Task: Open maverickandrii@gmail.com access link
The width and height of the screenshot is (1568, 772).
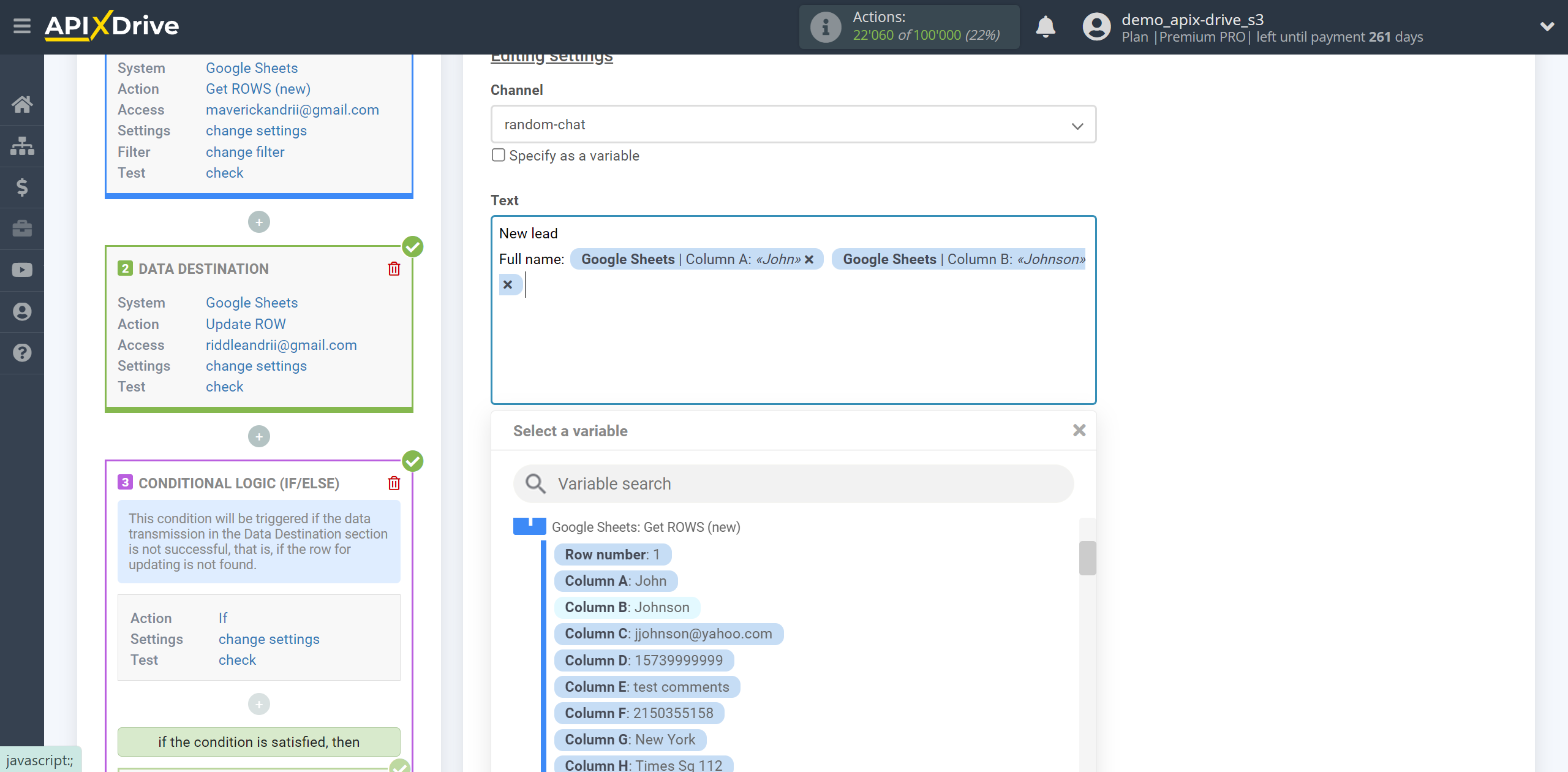Action: pos(292,110)
